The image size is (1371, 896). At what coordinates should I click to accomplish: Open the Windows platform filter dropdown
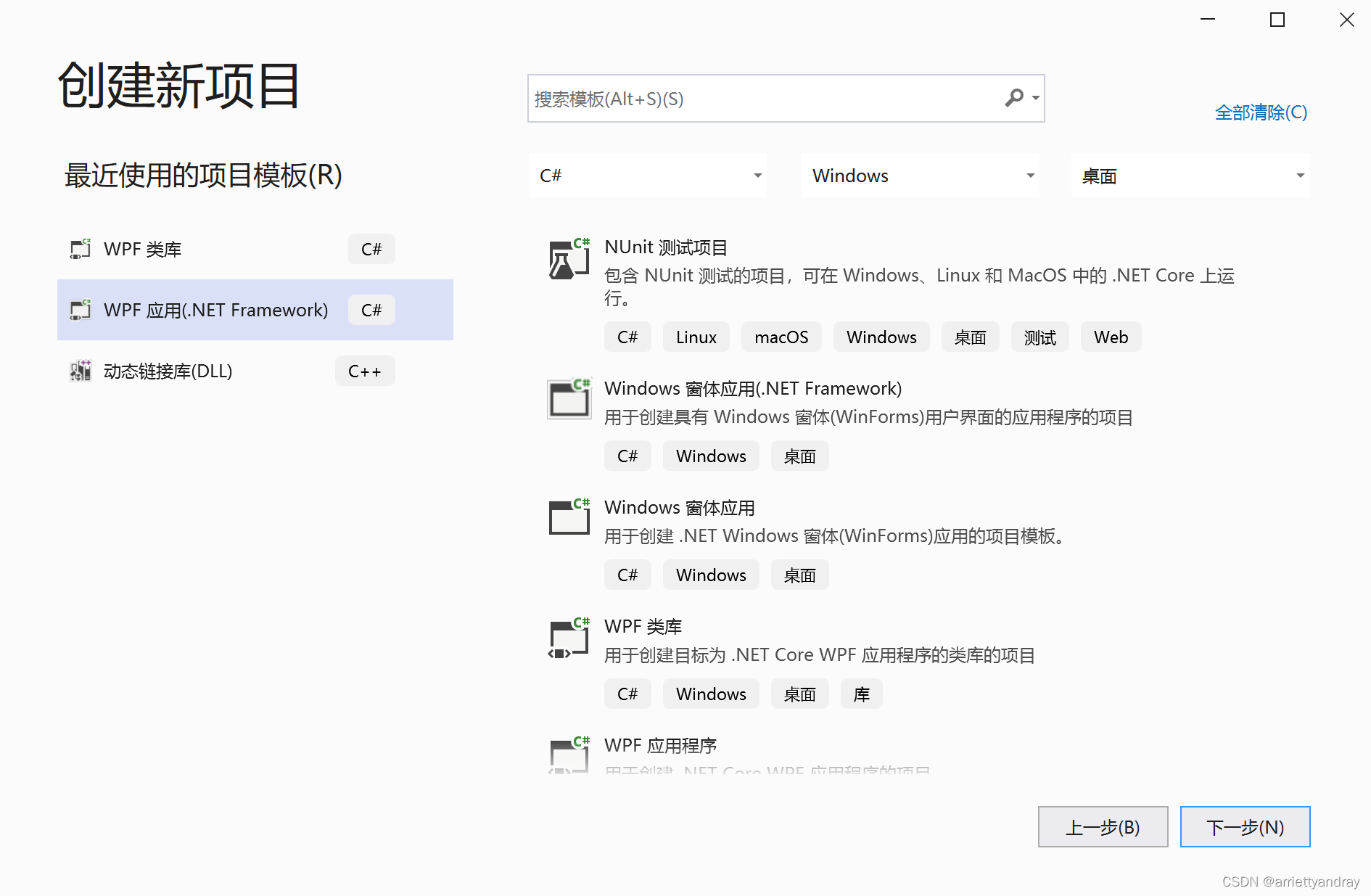[x=921, y=176]
